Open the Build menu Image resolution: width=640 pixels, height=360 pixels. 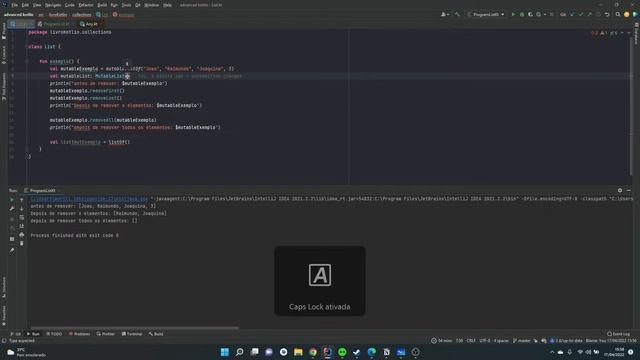(x=102, y=5)
